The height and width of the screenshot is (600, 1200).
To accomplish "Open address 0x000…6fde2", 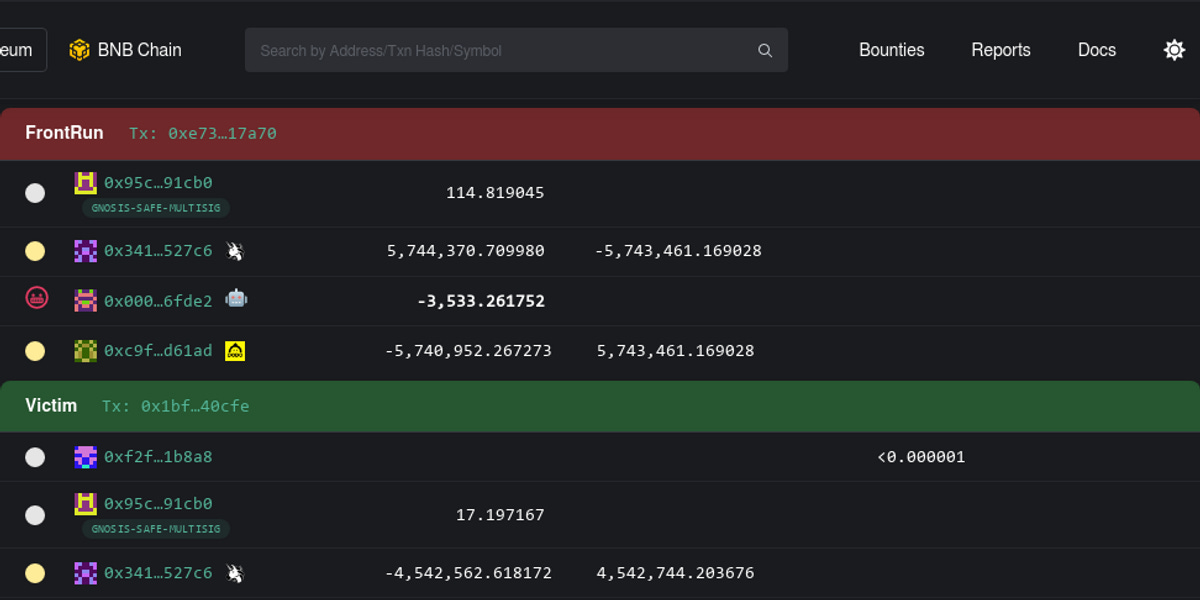I will (x=158, y=301).
